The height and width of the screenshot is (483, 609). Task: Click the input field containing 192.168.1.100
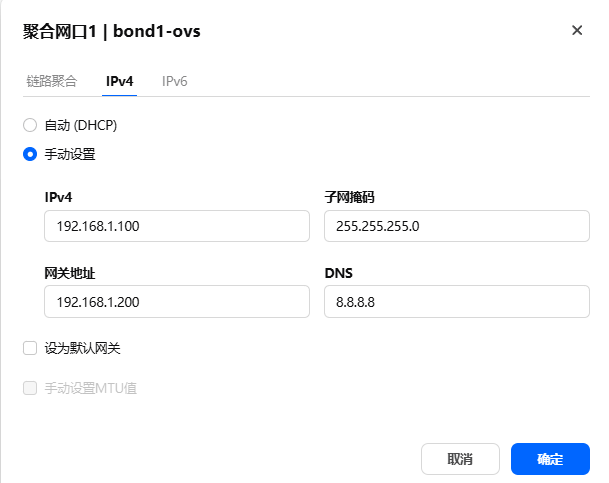coord(177,226)
